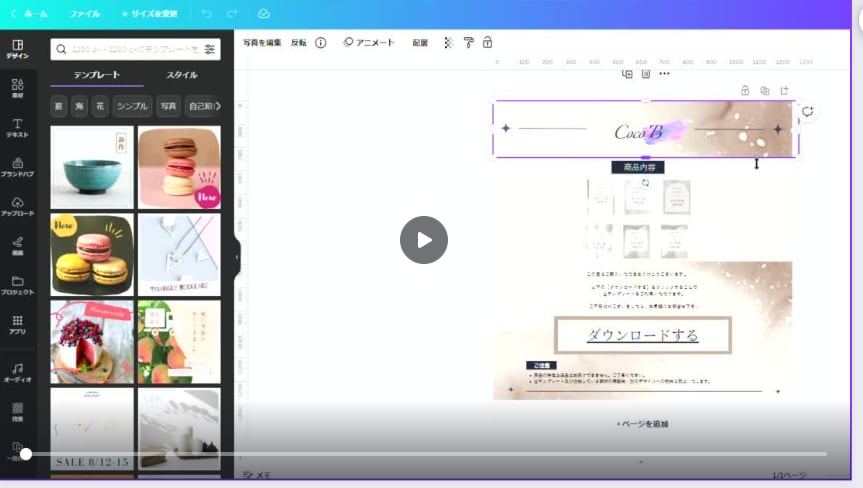
Task: Click the lock page icon above canvas
Action: coord(745,90)
